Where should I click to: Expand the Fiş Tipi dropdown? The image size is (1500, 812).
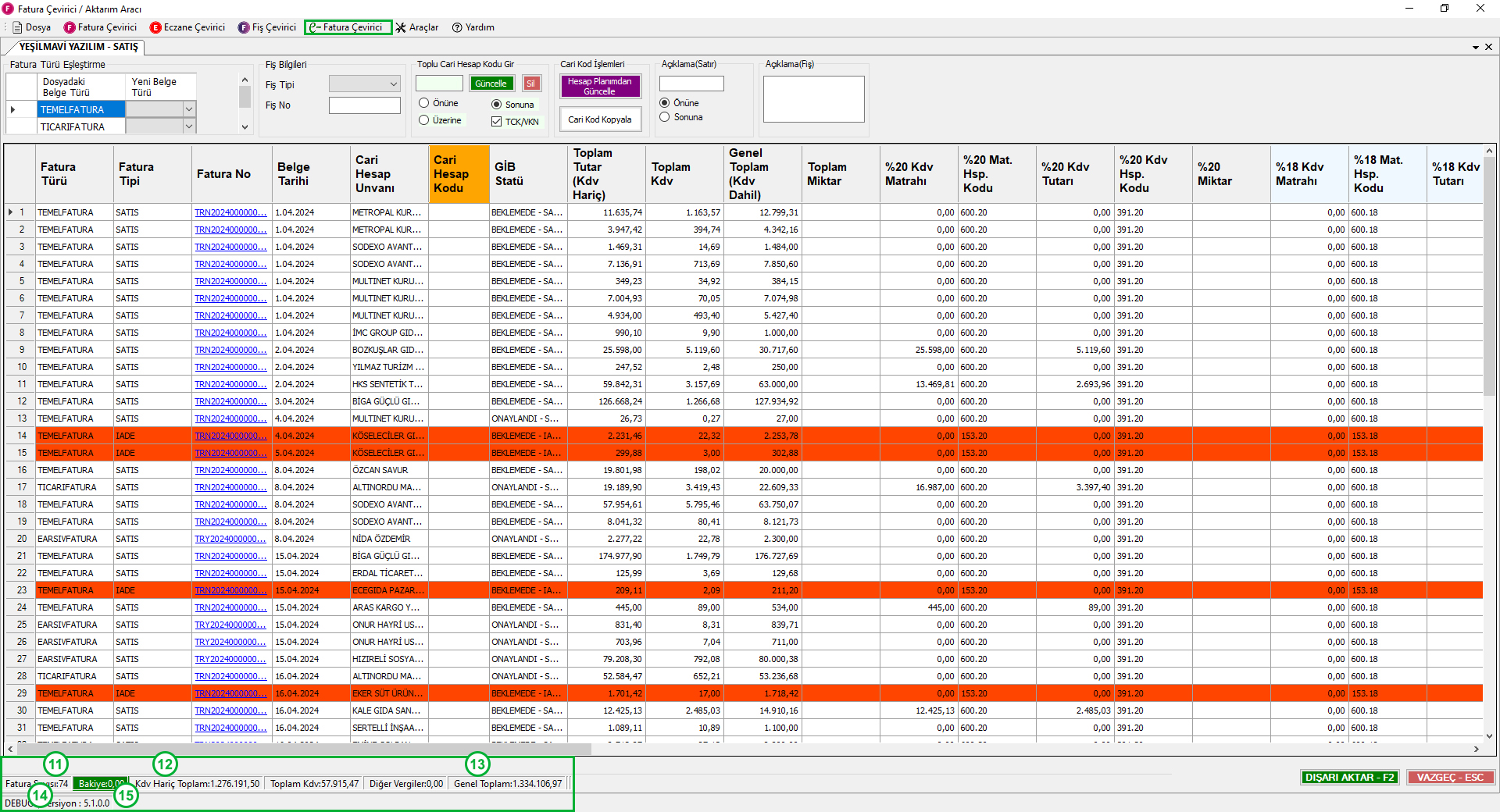click(x=393, y=84)
